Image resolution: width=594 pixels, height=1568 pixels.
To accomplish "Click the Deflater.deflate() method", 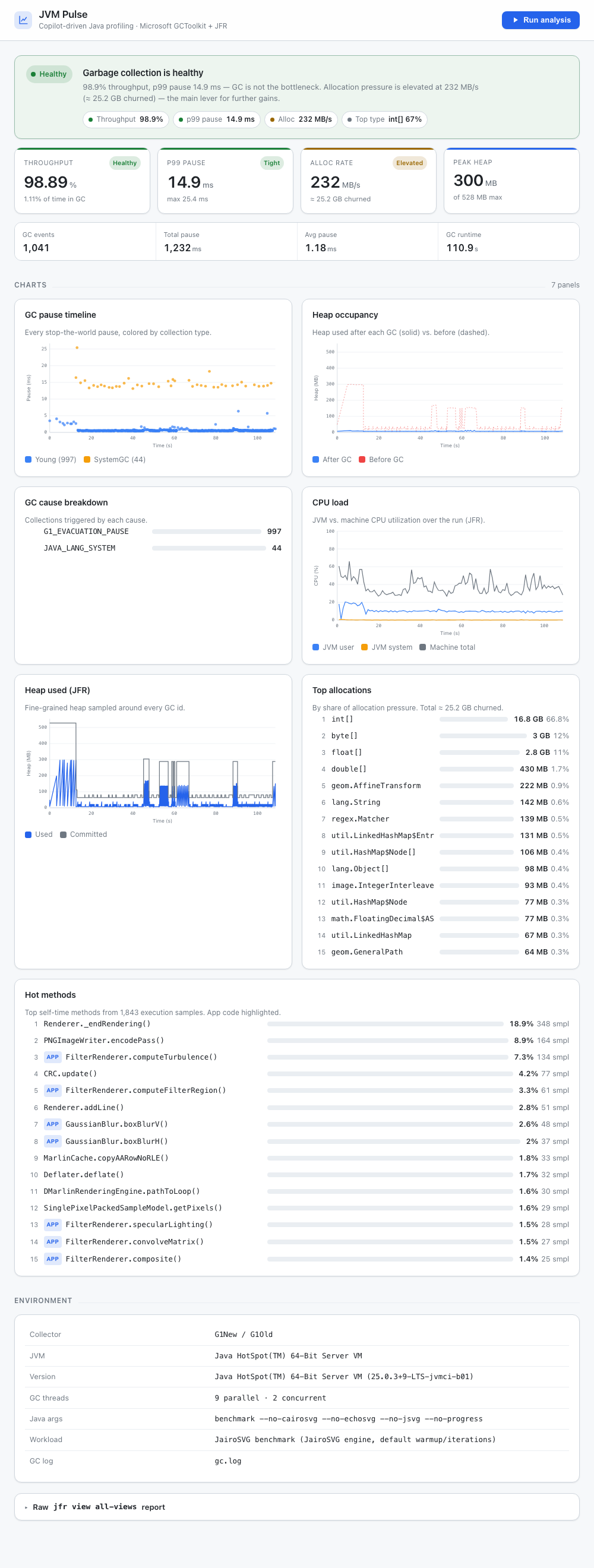I will click(x=83, y=1175).
